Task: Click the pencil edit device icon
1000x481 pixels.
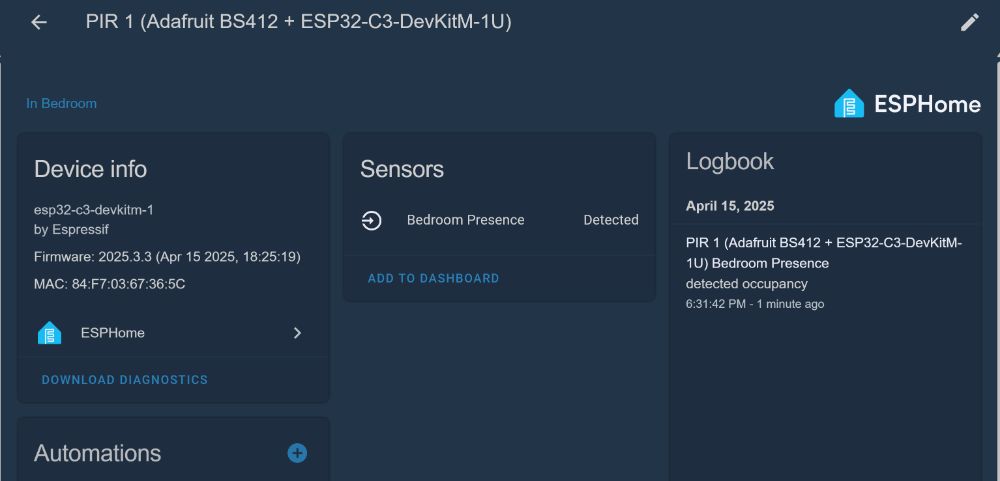Action: [x=969, y=22]
